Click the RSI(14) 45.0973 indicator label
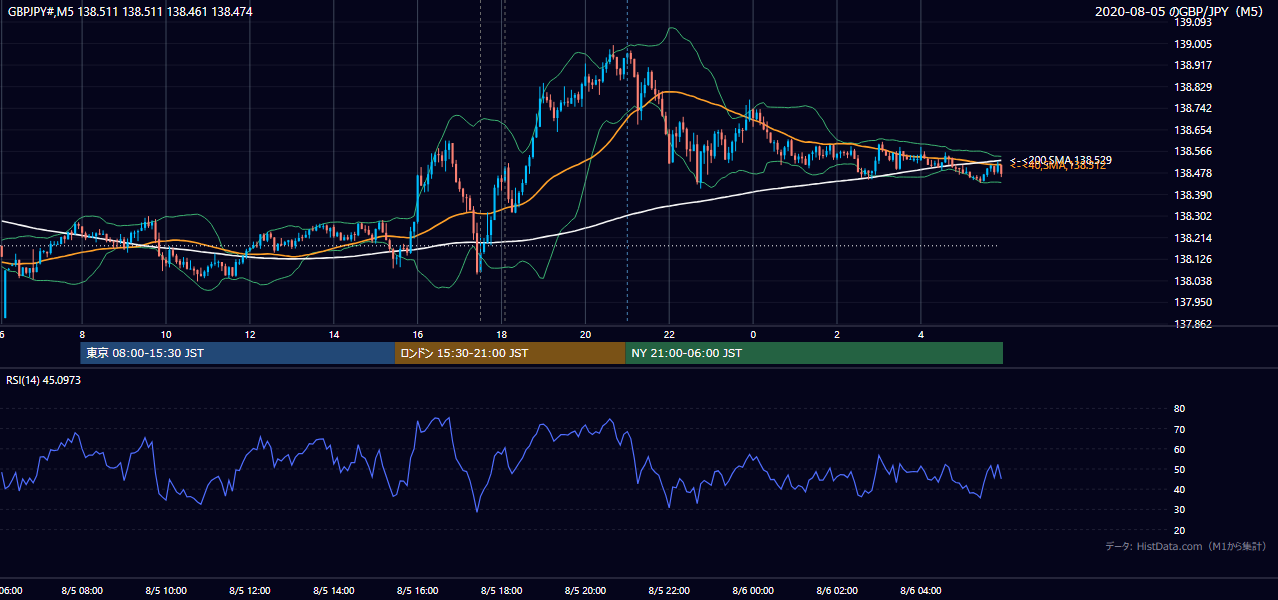Screen dimensions: 1278x600 tap(45, 380)
